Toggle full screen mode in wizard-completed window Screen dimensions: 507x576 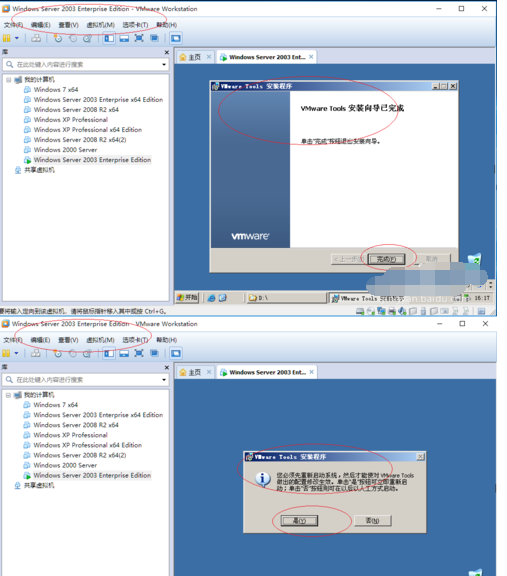pos(139,38)
